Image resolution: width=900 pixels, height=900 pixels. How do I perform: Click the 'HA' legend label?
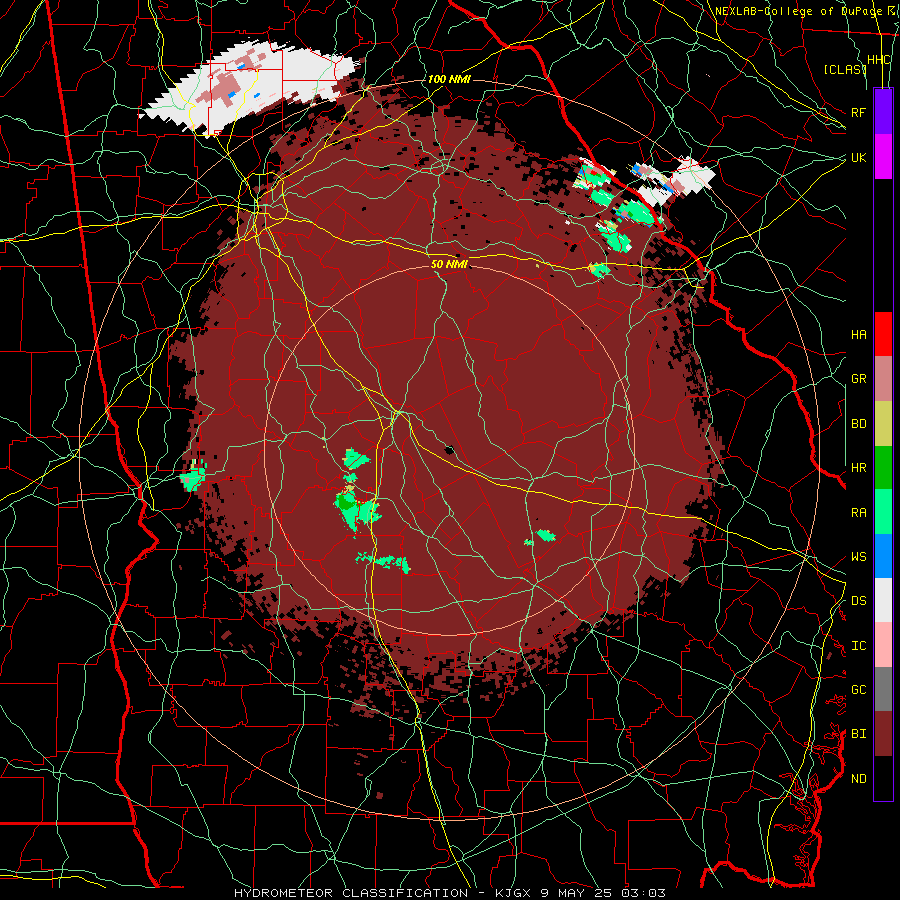pos(859,335)
